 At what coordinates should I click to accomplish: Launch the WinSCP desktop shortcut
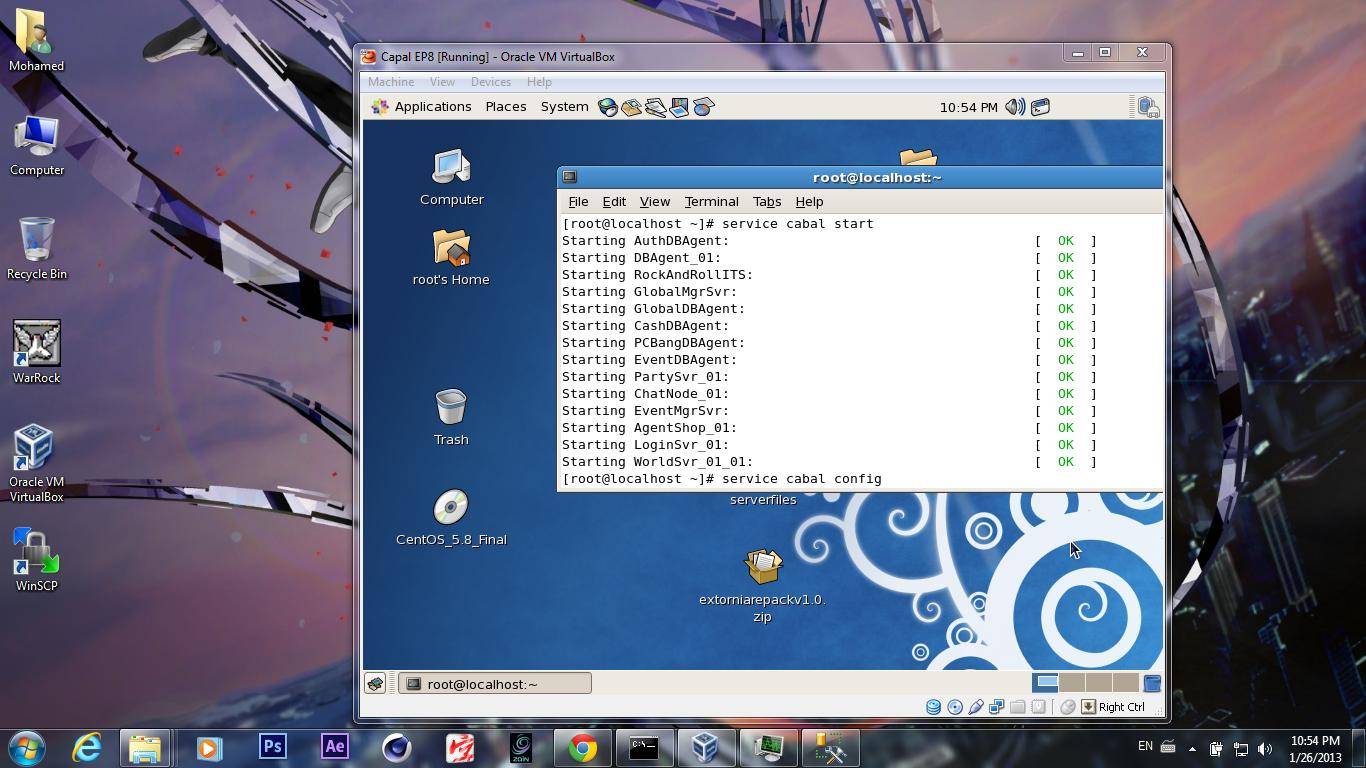pyautogui.click(x=37, y=560)
